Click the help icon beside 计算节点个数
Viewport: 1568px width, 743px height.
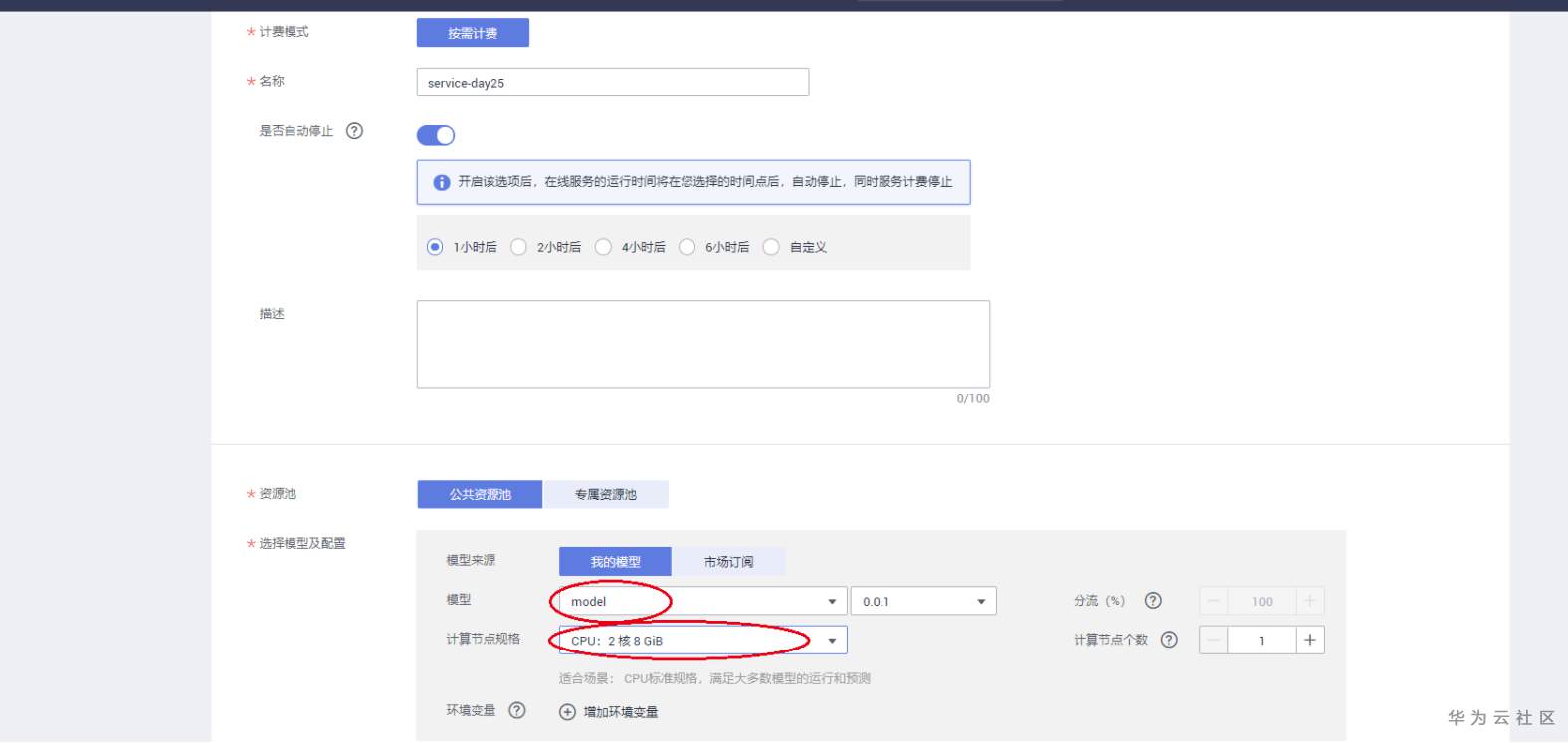click(1169, 640)
